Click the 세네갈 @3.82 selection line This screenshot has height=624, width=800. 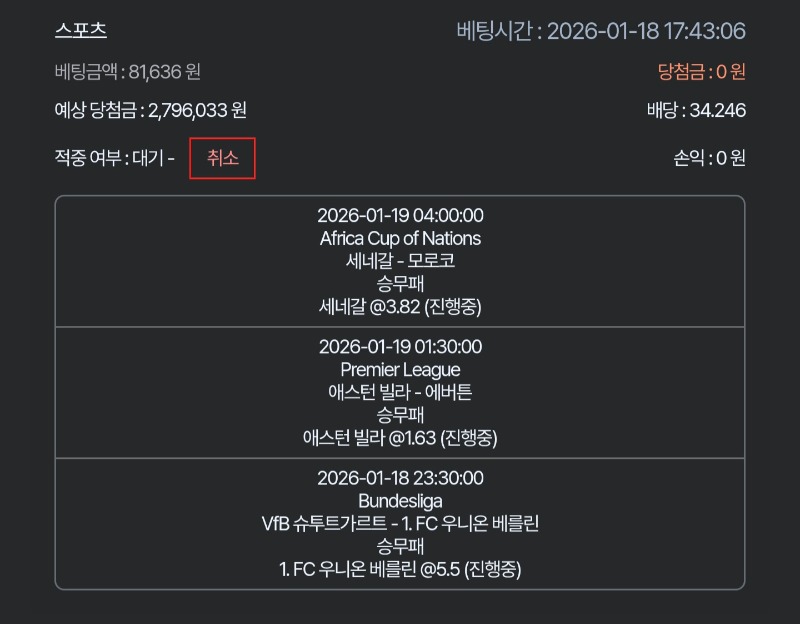pos(400,307)
